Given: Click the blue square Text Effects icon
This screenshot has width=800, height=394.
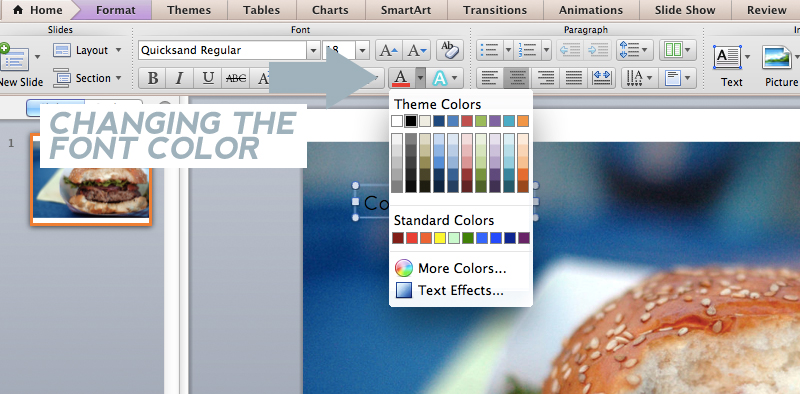Looking at the screenshot, I should (404, 290).
